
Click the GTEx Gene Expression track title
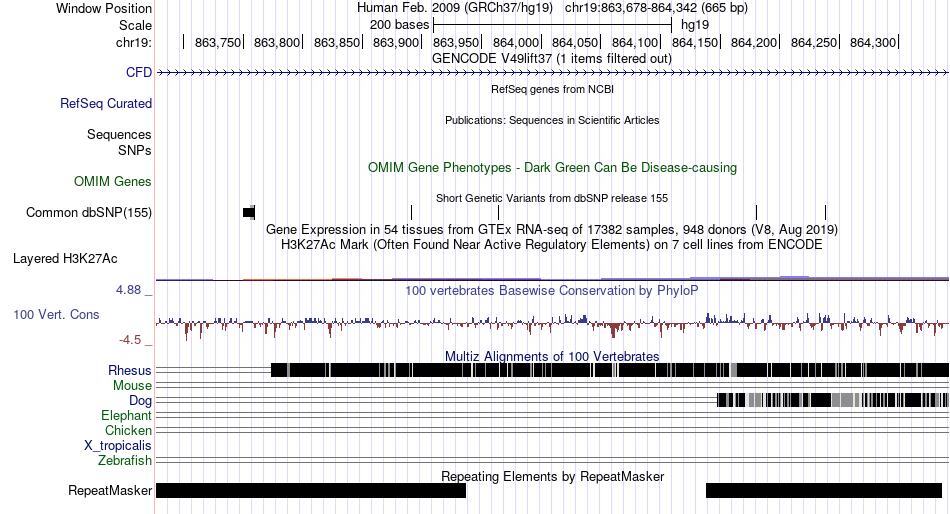(552, 230)
